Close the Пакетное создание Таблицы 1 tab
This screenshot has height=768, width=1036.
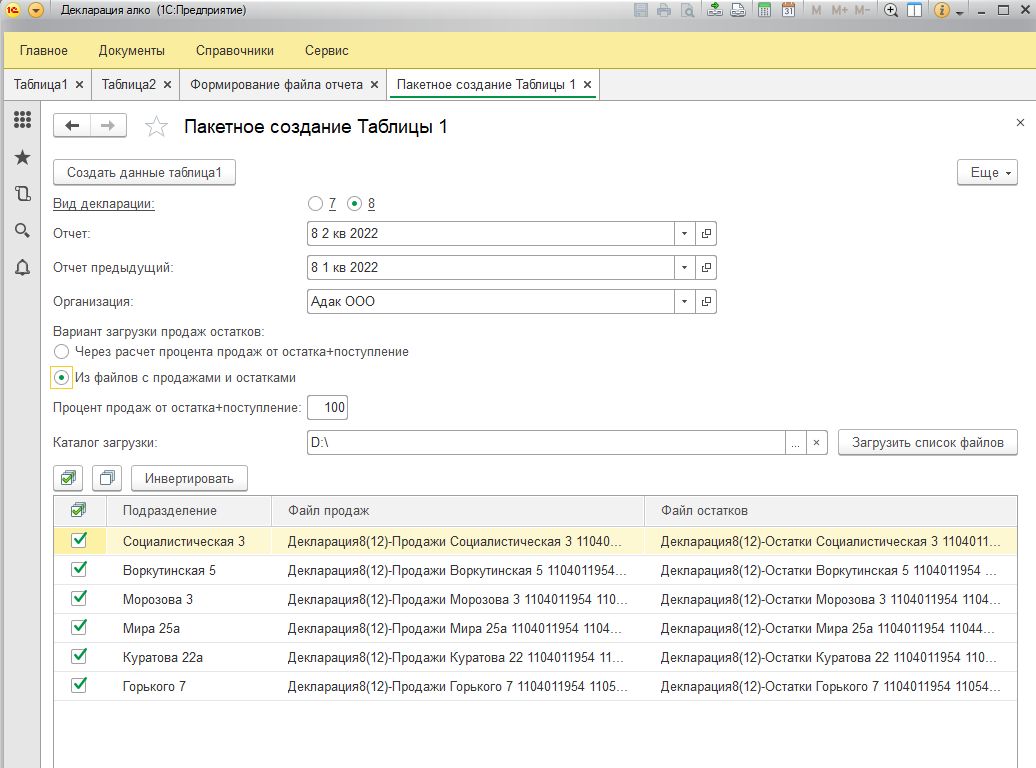coord(587,85)
